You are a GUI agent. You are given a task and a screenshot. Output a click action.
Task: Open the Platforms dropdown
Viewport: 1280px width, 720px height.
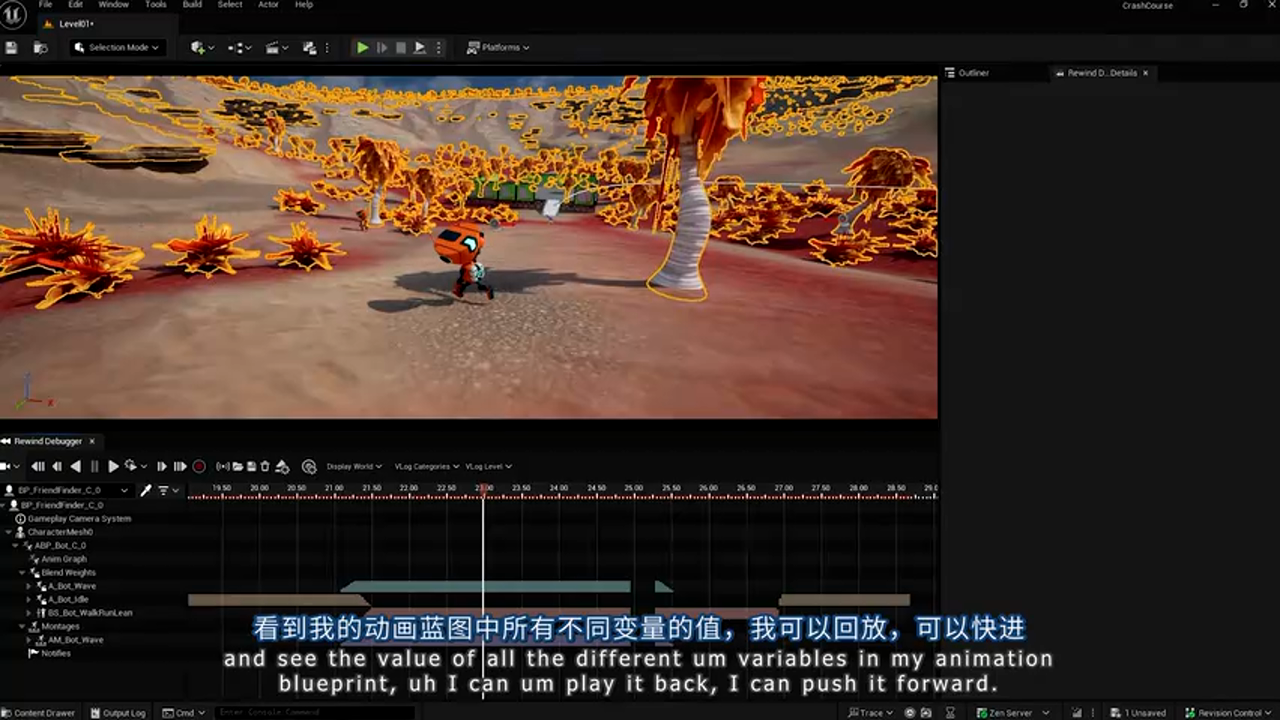pos(497,47)
